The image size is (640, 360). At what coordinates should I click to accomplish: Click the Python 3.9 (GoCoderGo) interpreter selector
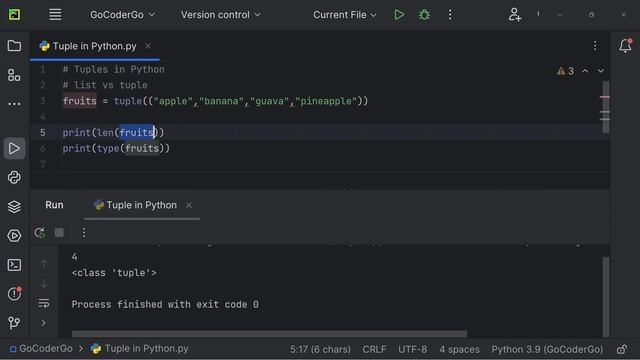click(547, 349)
